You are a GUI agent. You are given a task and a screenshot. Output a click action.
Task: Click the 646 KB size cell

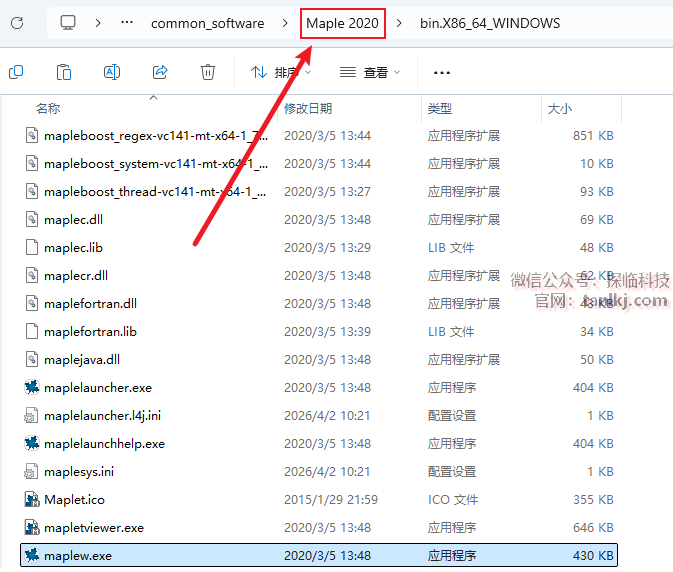(593, 528)
